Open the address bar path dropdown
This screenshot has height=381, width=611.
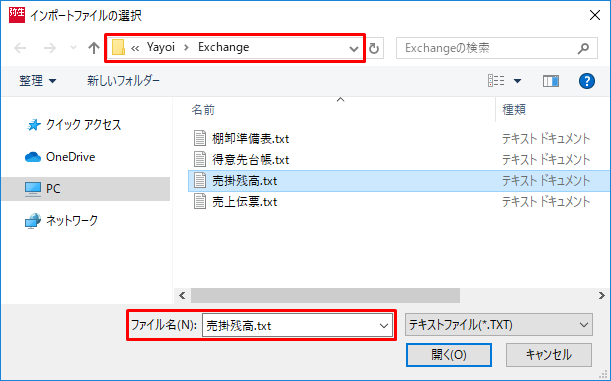[x=353, y=49]
